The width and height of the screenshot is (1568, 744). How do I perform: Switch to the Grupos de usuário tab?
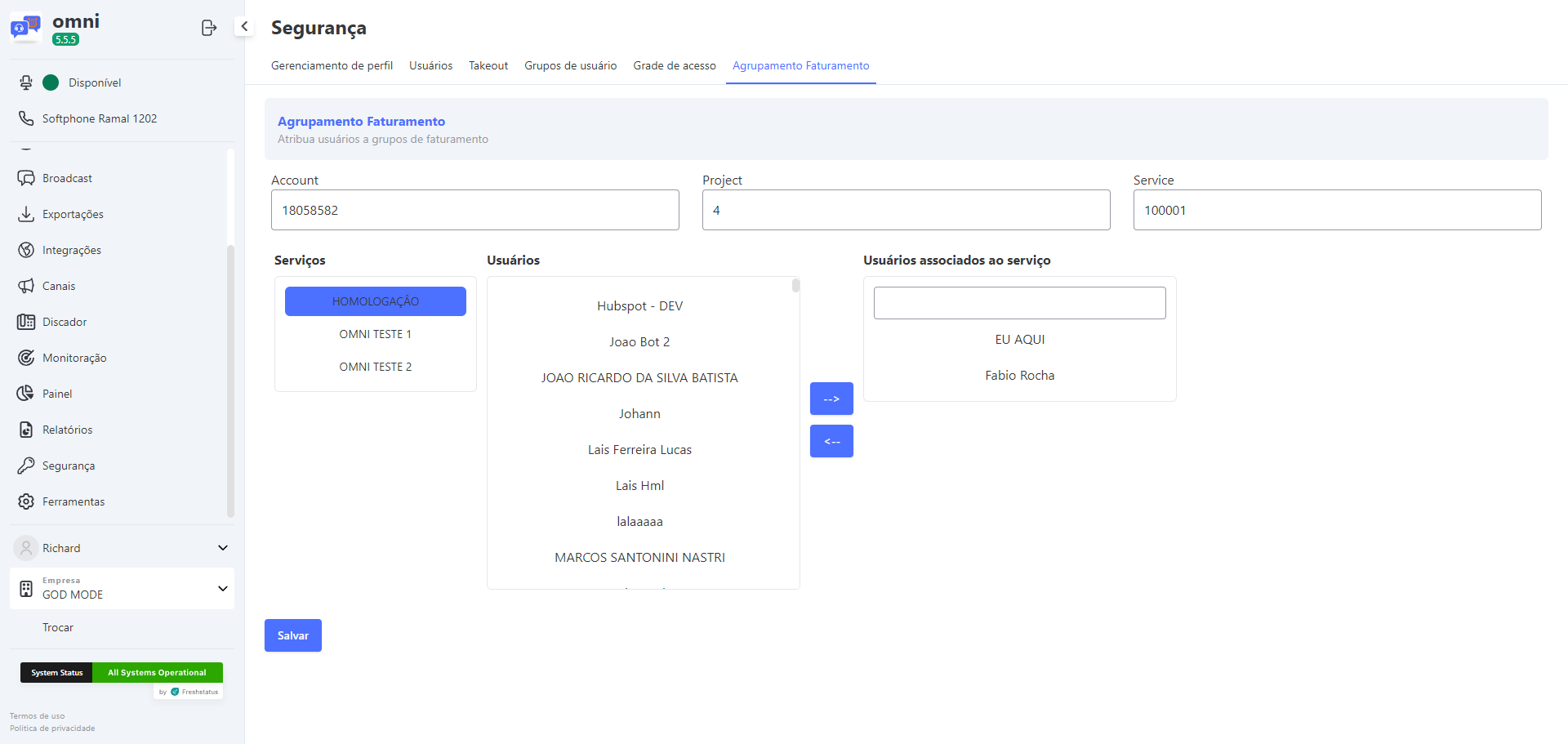(x=570, y=65)
